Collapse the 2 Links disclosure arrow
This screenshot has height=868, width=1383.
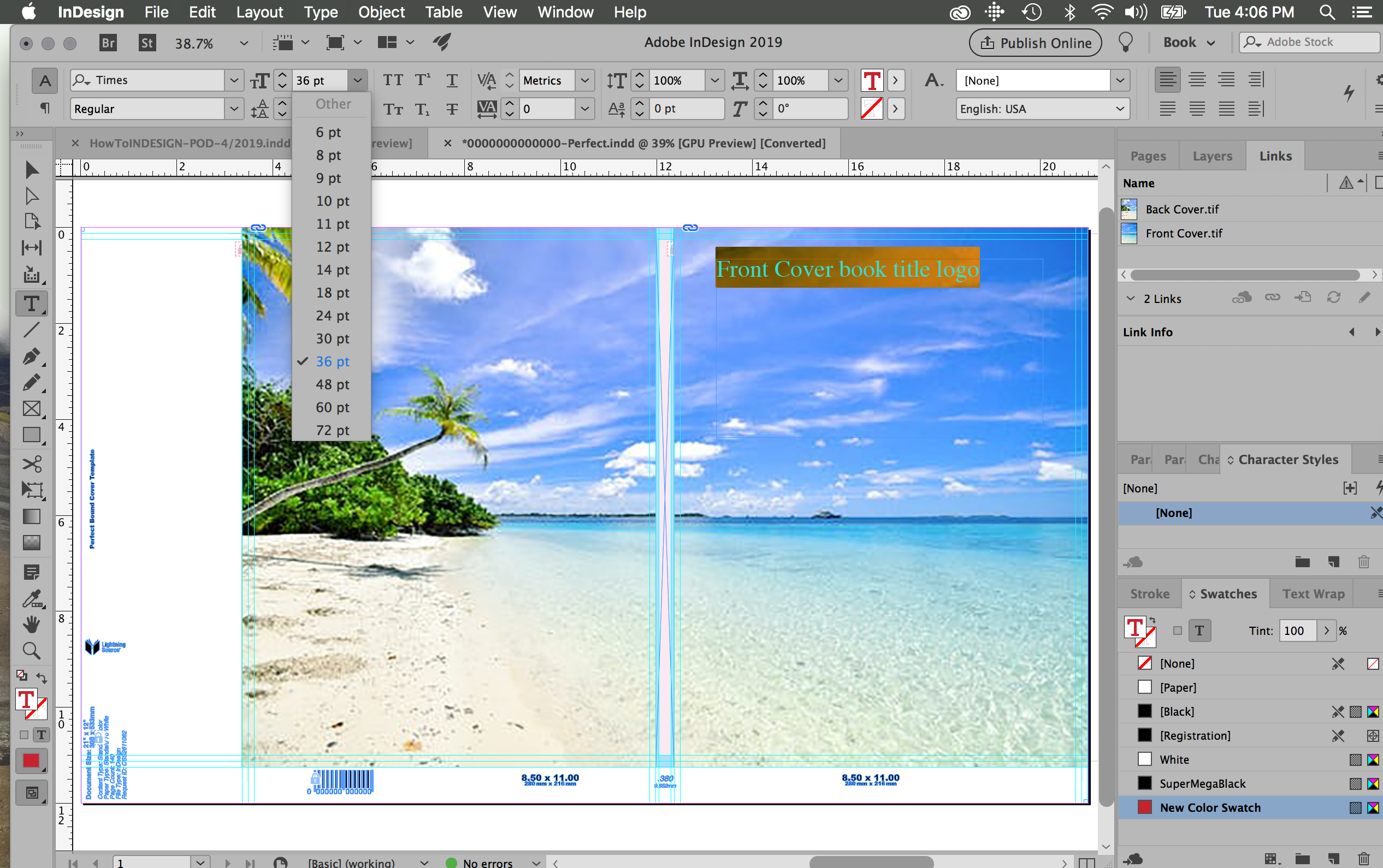click(x=1130, y=299)
